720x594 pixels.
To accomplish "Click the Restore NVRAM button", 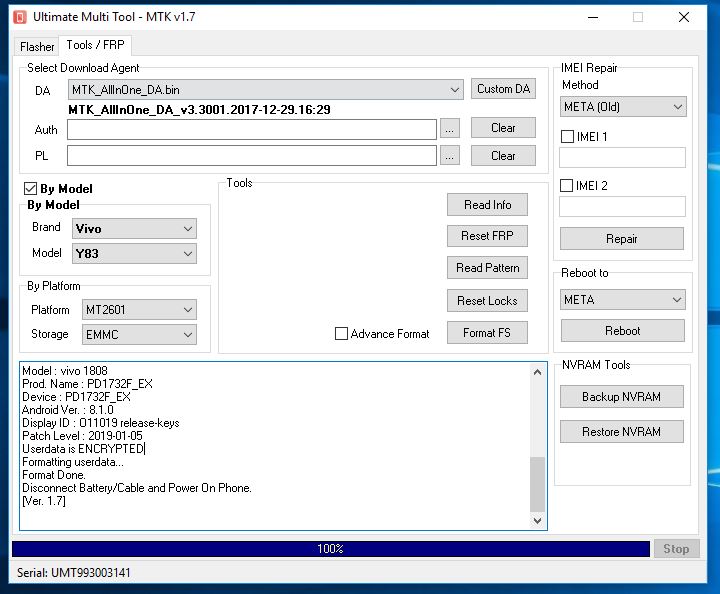I will click(622, 431).
